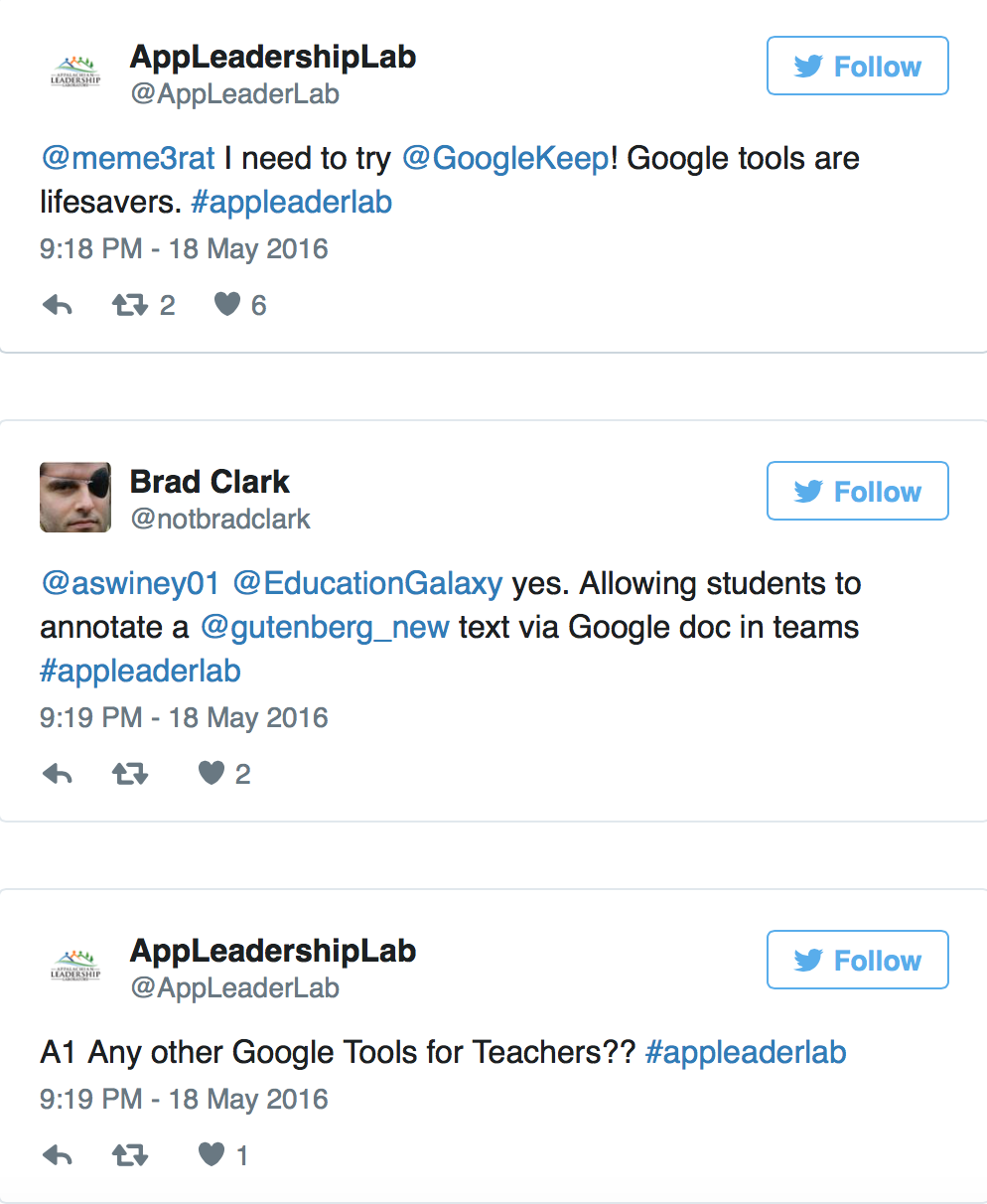Open the @meme3rat mention

tap(127, 159)
